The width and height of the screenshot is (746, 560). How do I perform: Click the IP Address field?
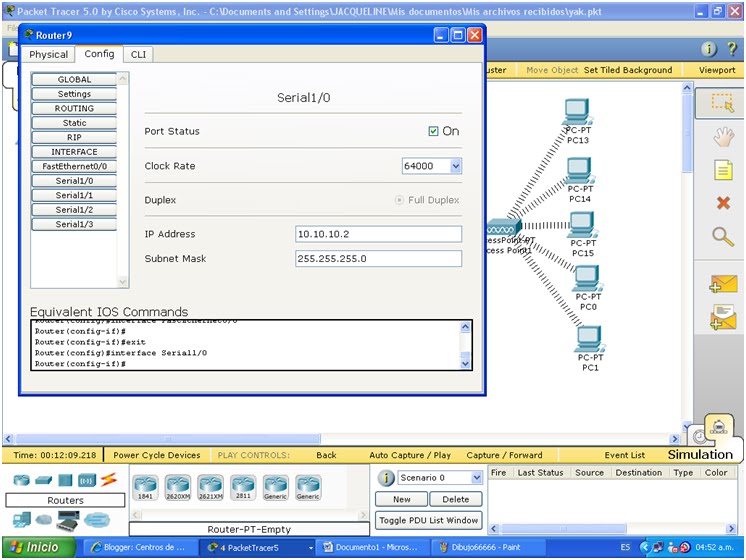pyautogui.click(x=378, y=234)
